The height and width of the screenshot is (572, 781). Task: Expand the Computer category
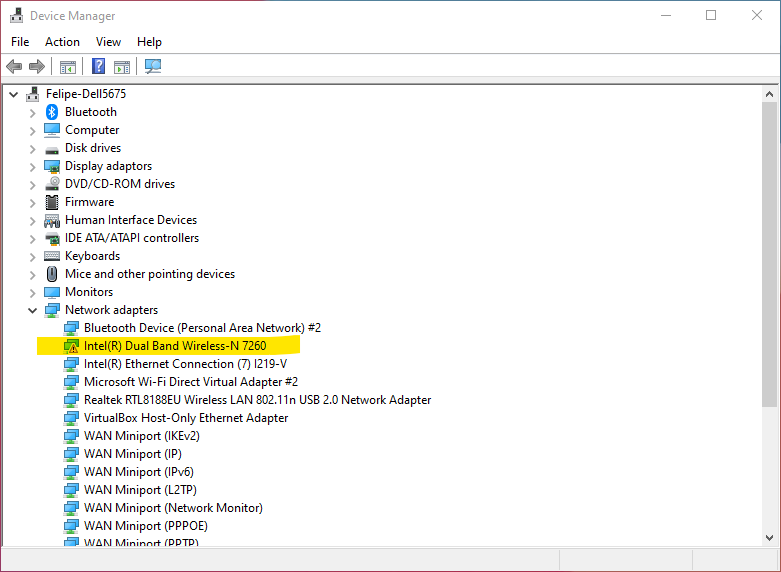[x=32, y=131]
